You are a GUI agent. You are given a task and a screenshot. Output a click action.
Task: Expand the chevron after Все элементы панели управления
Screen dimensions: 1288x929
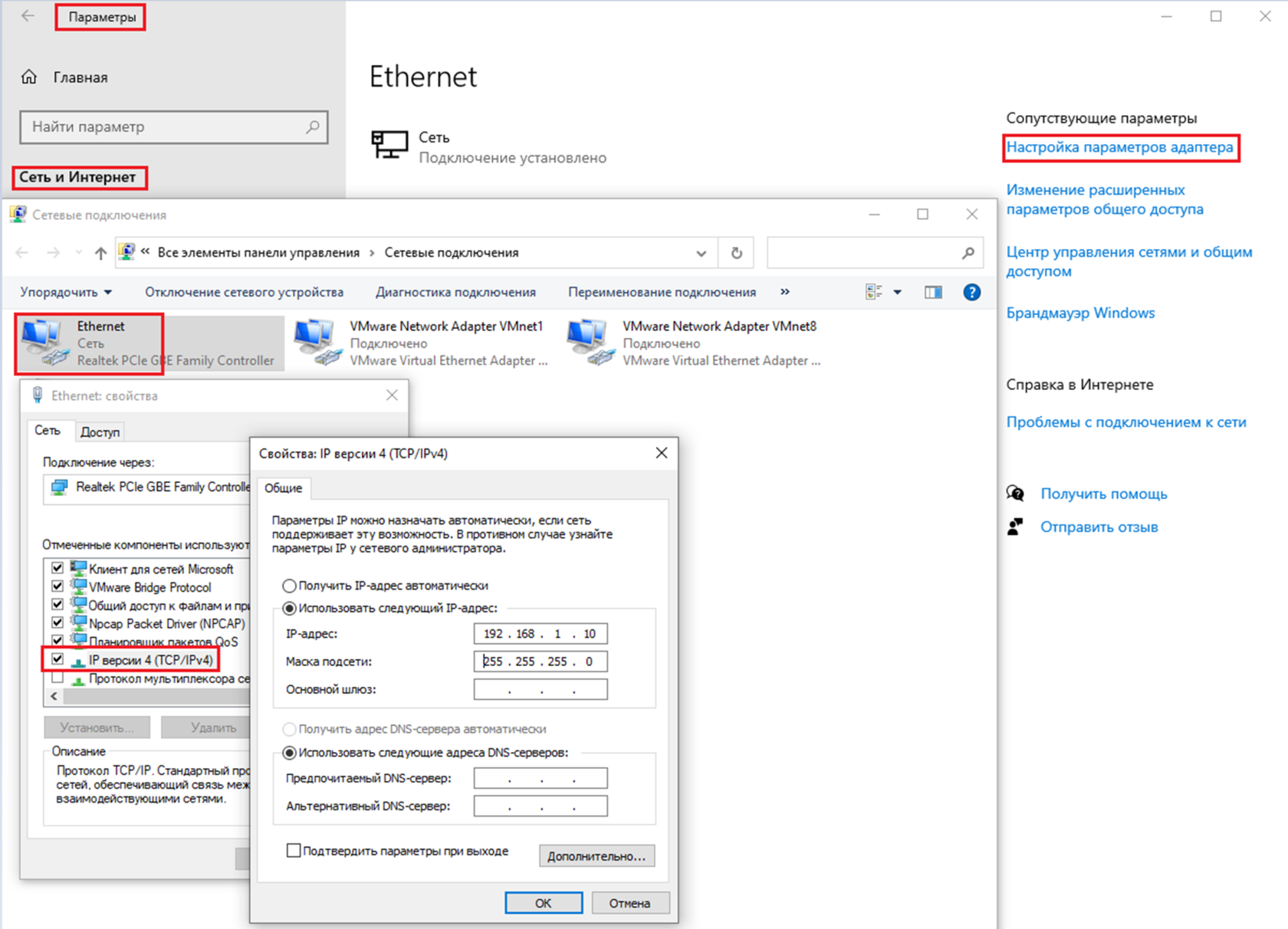pyautogui.click(x=372, y=253)
